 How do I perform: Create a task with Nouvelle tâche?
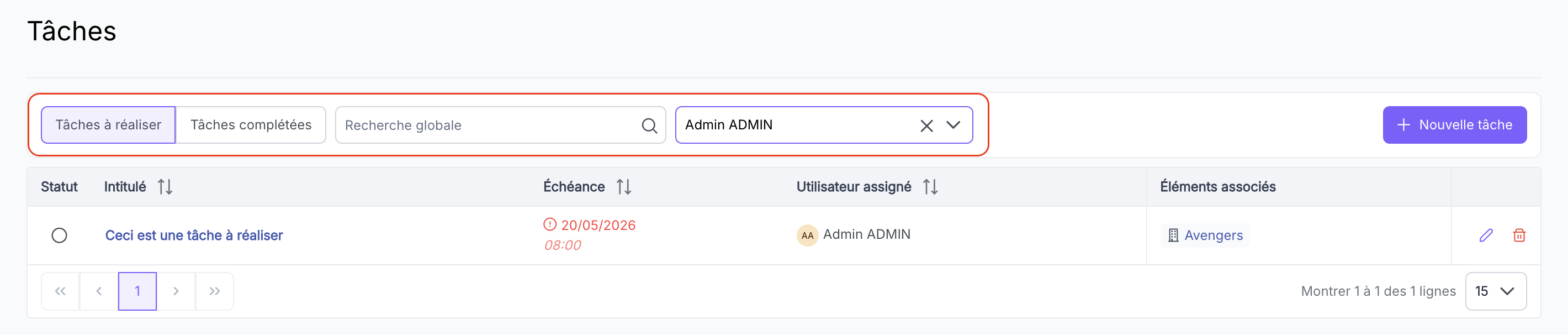(x=1454, y=125)
